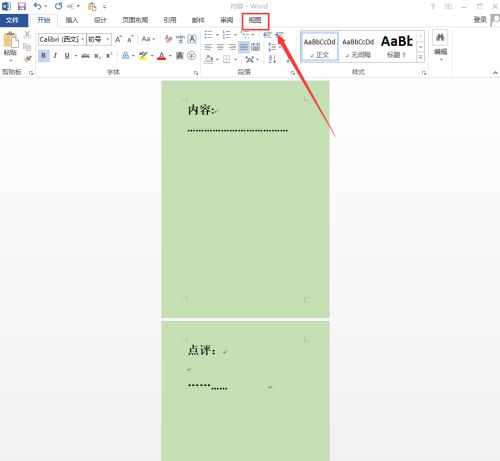Open the font size dropdown
Image resolution: width=500 pixels, height=461 pixels.
(99, 39)
